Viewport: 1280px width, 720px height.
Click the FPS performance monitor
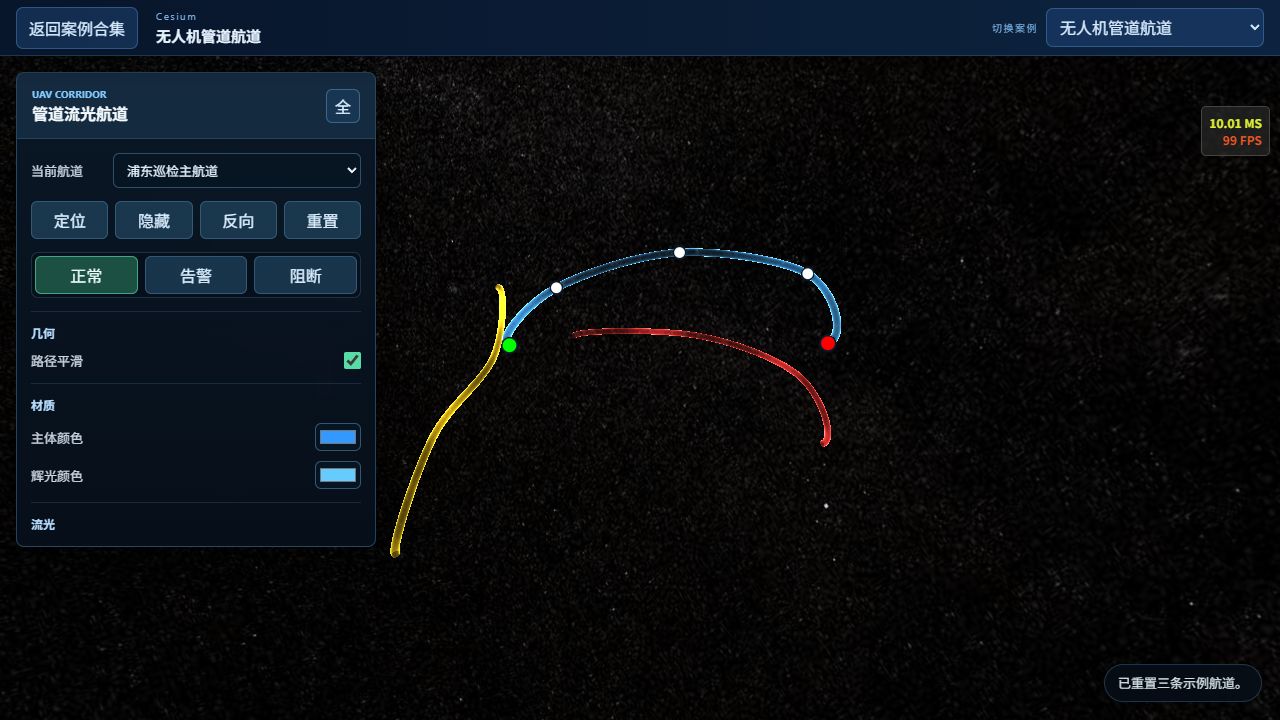(x=1235, y=131)
